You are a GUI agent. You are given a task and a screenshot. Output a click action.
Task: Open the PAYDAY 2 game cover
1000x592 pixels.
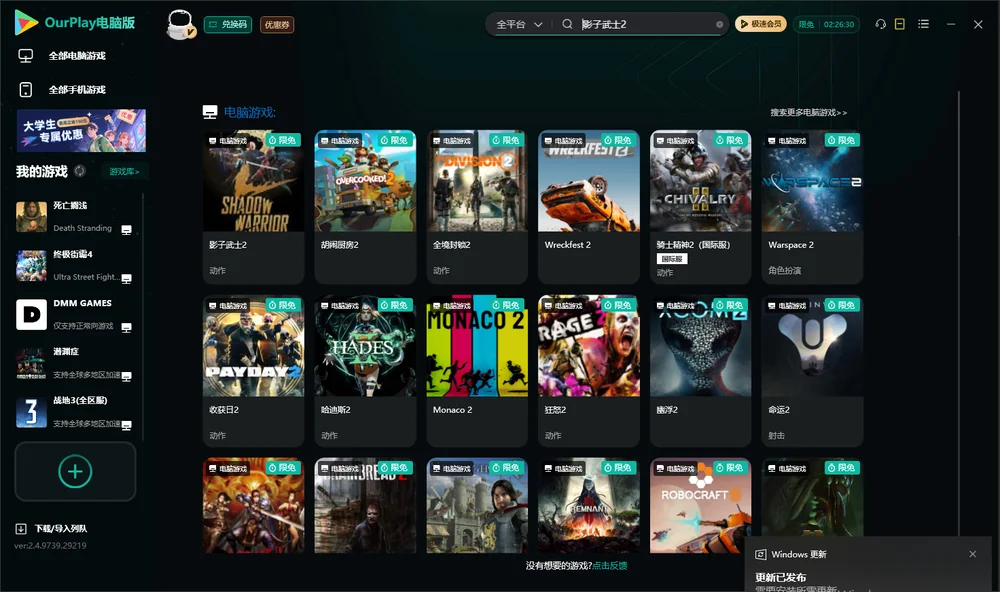coord(253,346)
